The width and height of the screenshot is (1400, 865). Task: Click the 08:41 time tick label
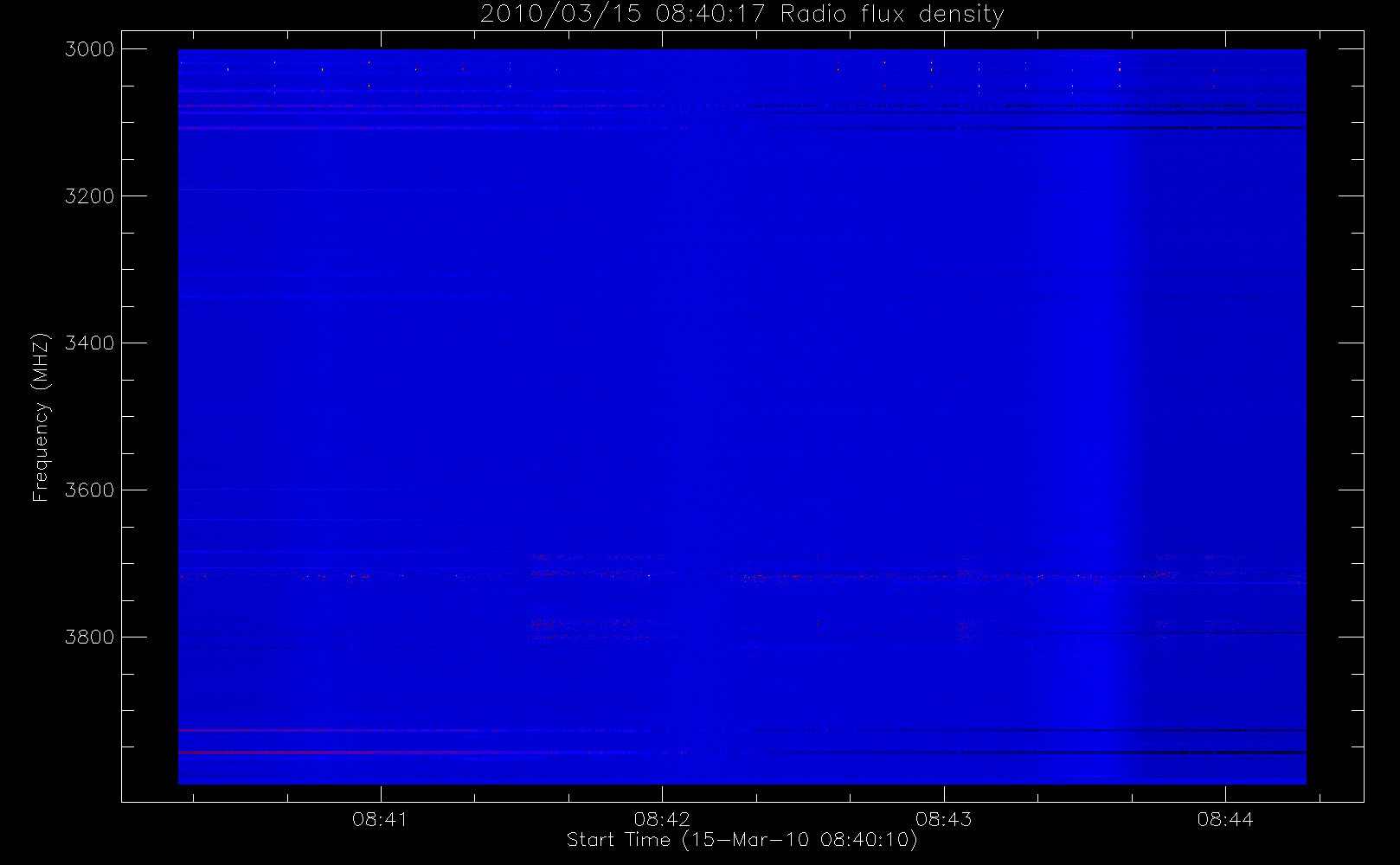[x=380, y=819]
